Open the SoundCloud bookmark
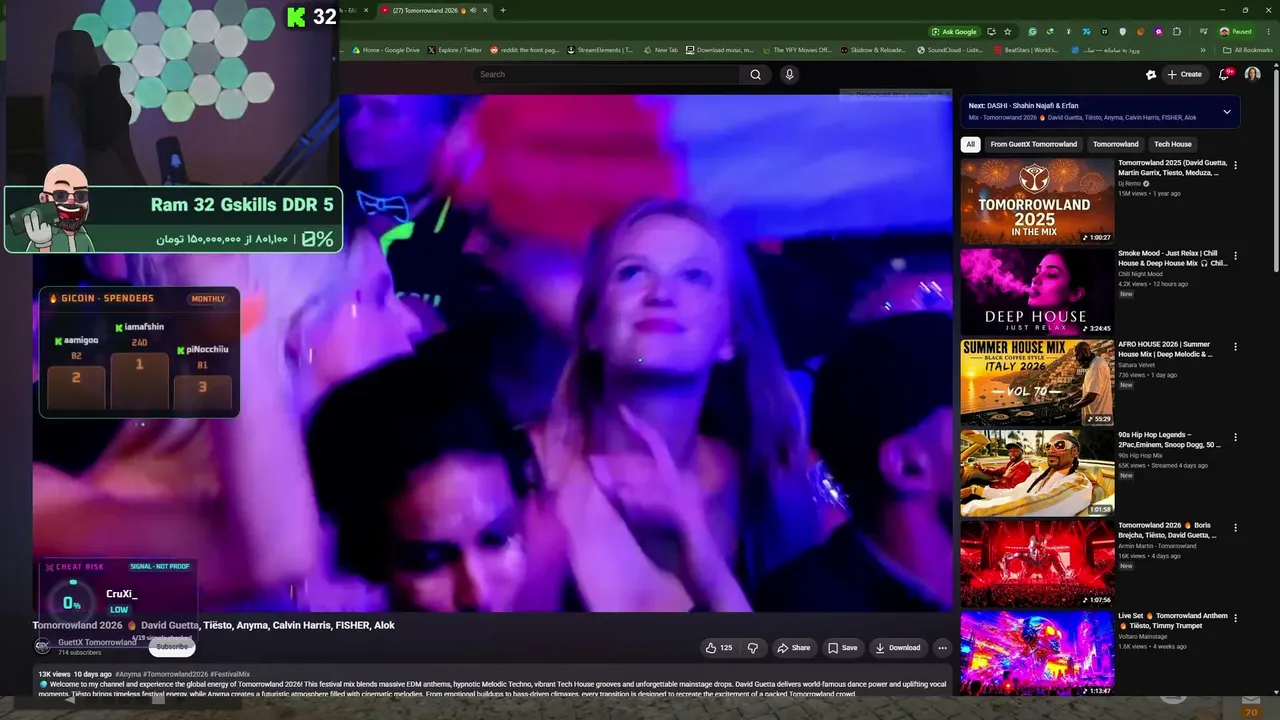The image size is (1280, 720). [x=950, y=50]
